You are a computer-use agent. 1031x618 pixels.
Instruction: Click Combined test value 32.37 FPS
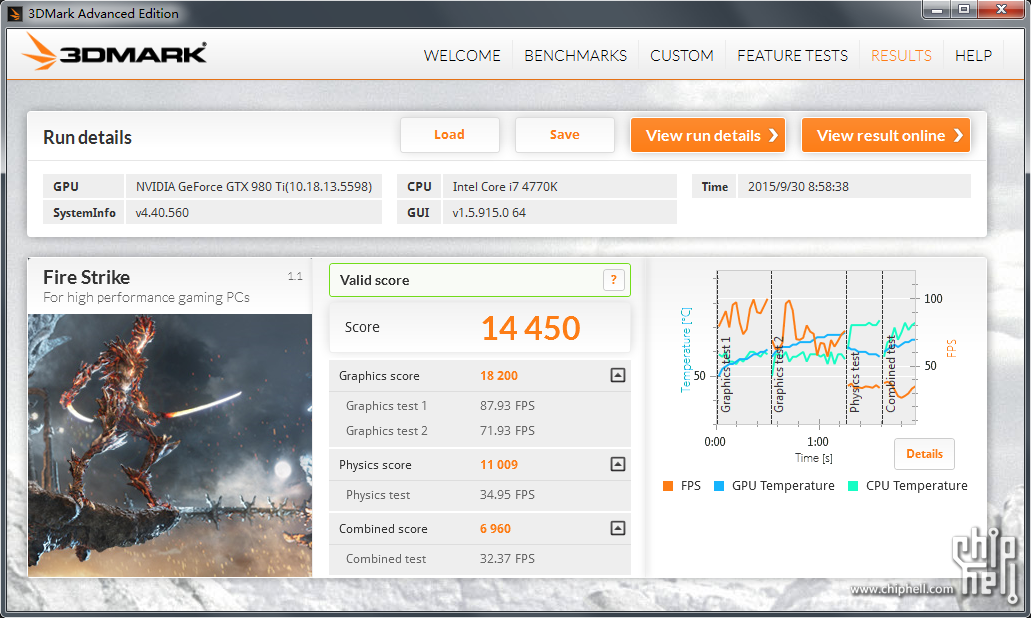pos(507,558)
